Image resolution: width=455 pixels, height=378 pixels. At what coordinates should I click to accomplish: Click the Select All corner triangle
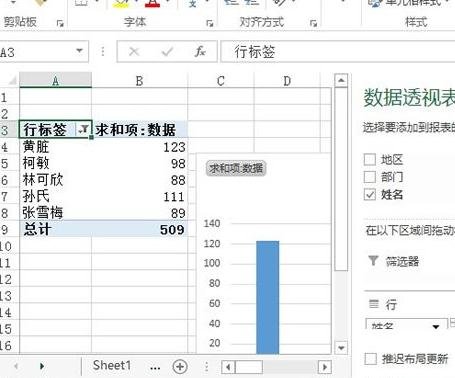[13, 81]
